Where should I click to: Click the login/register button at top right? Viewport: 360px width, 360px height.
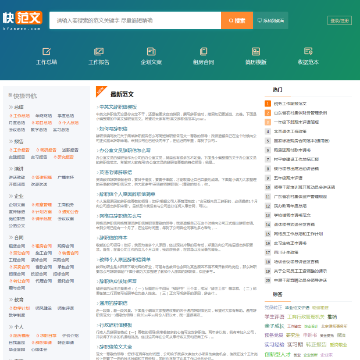pos(339,21)
